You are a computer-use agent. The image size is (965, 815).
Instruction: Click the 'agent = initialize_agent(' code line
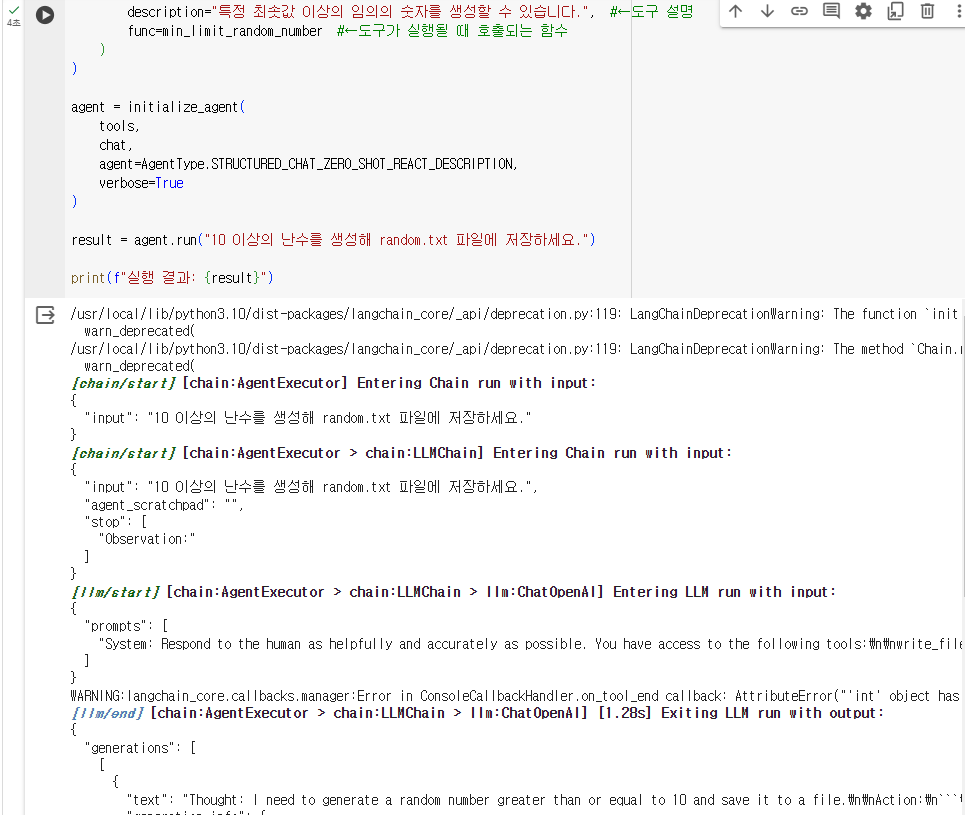158,107
